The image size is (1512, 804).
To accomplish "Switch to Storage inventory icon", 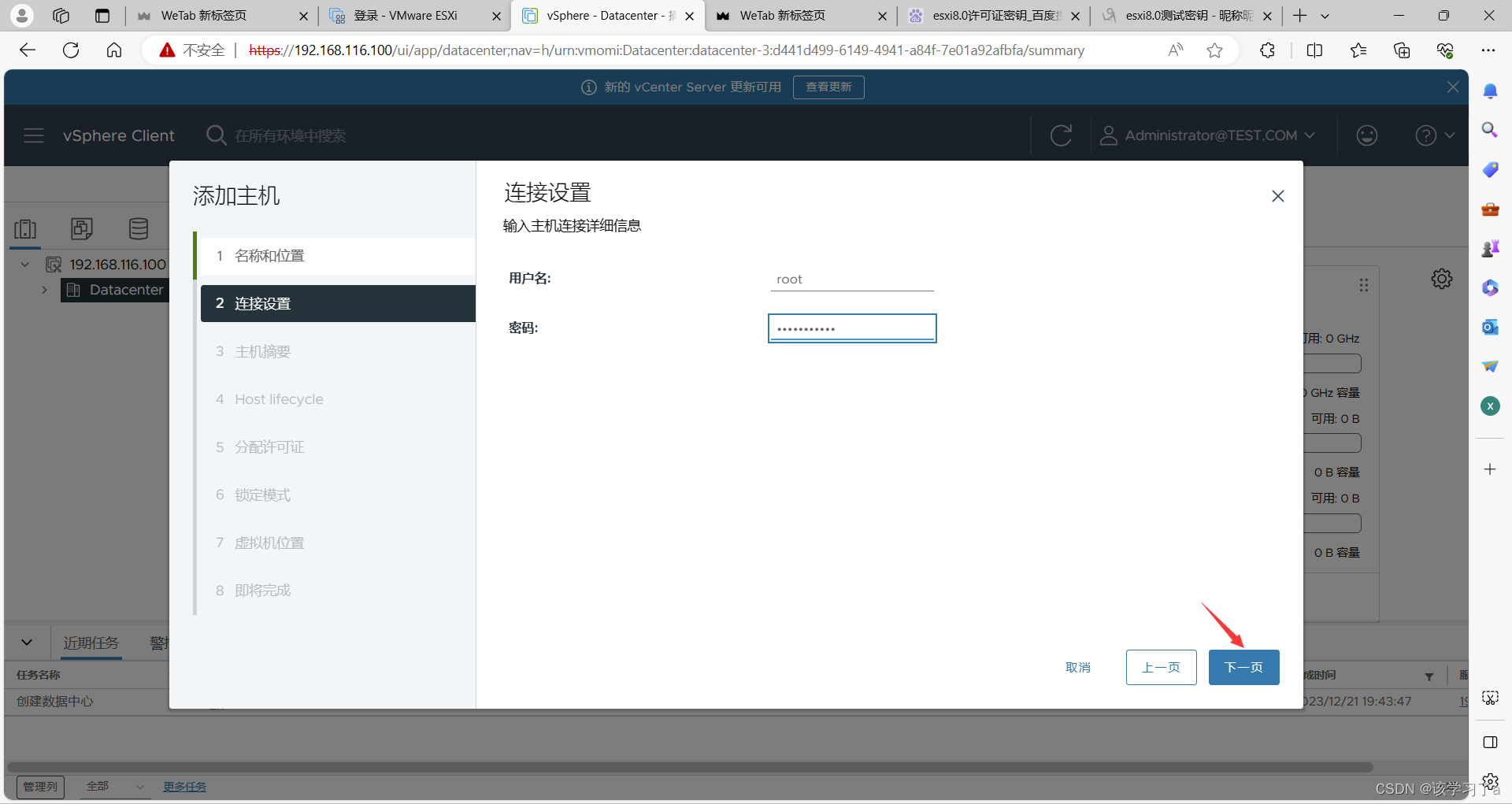I will pos(139,229).
